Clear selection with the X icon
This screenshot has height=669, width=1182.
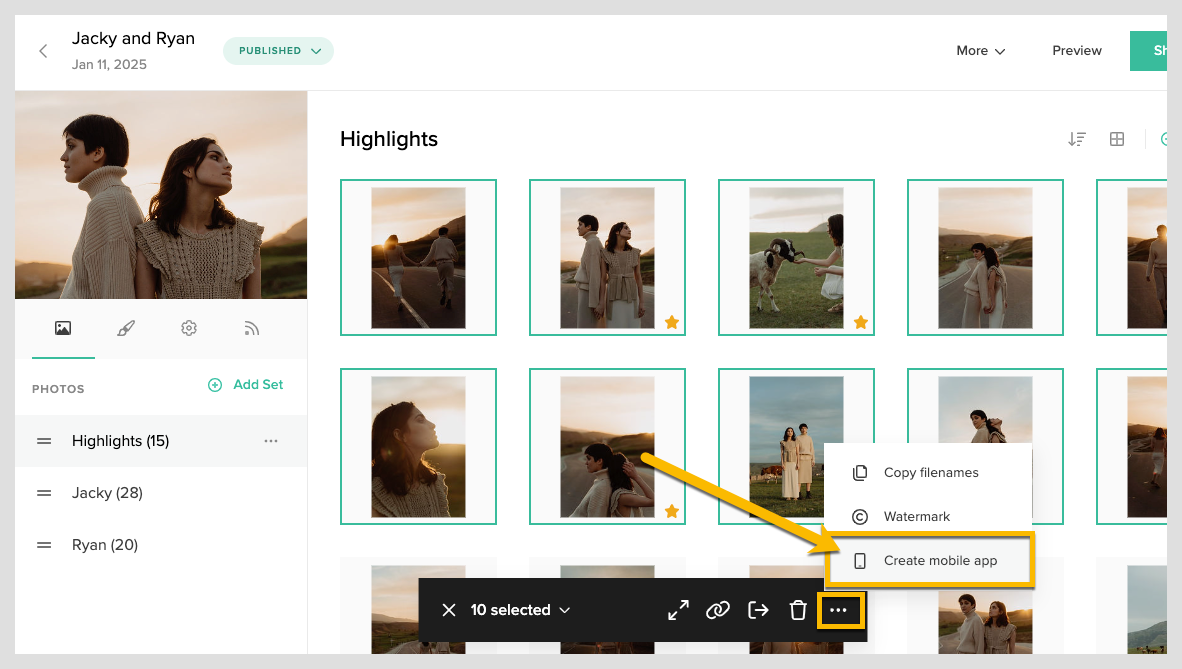tap(449, 610)
